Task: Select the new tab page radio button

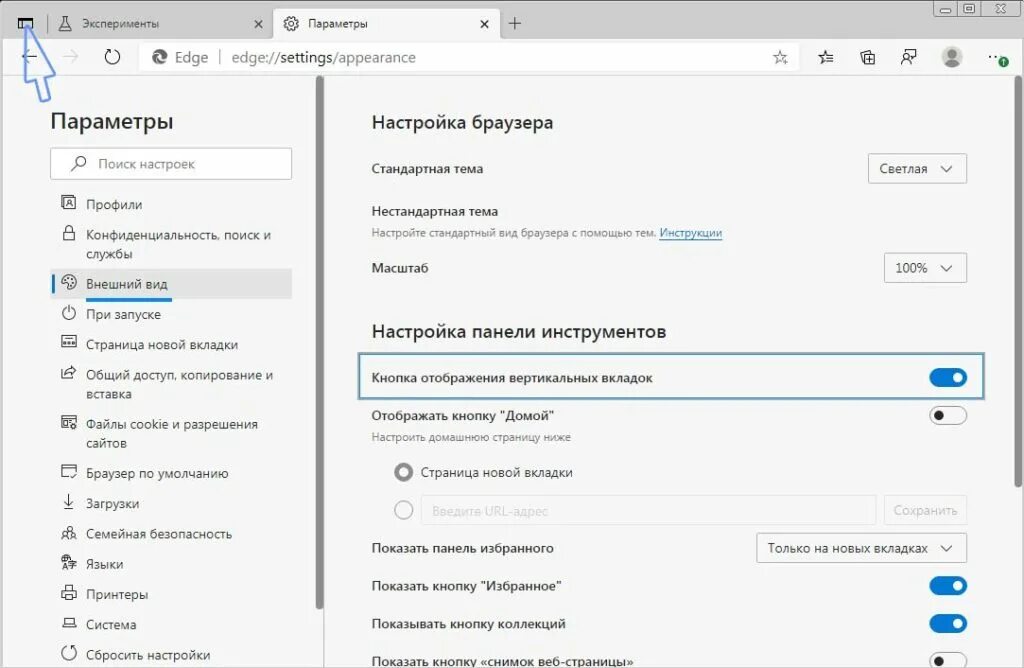Action: pos(404,472)
